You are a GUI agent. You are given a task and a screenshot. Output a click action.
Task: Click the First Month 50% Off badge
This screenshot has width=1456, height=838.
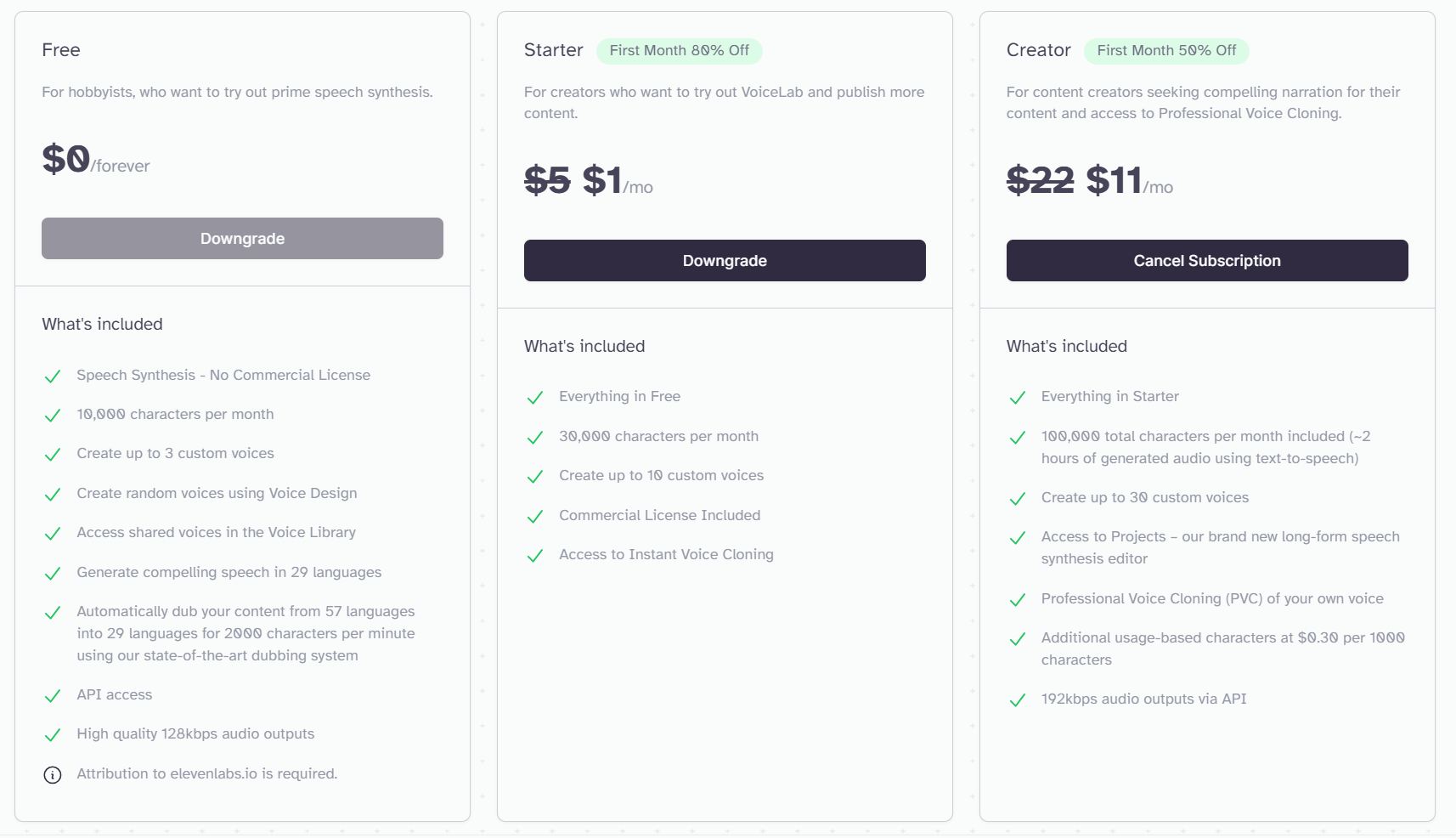pos(1166,51)
